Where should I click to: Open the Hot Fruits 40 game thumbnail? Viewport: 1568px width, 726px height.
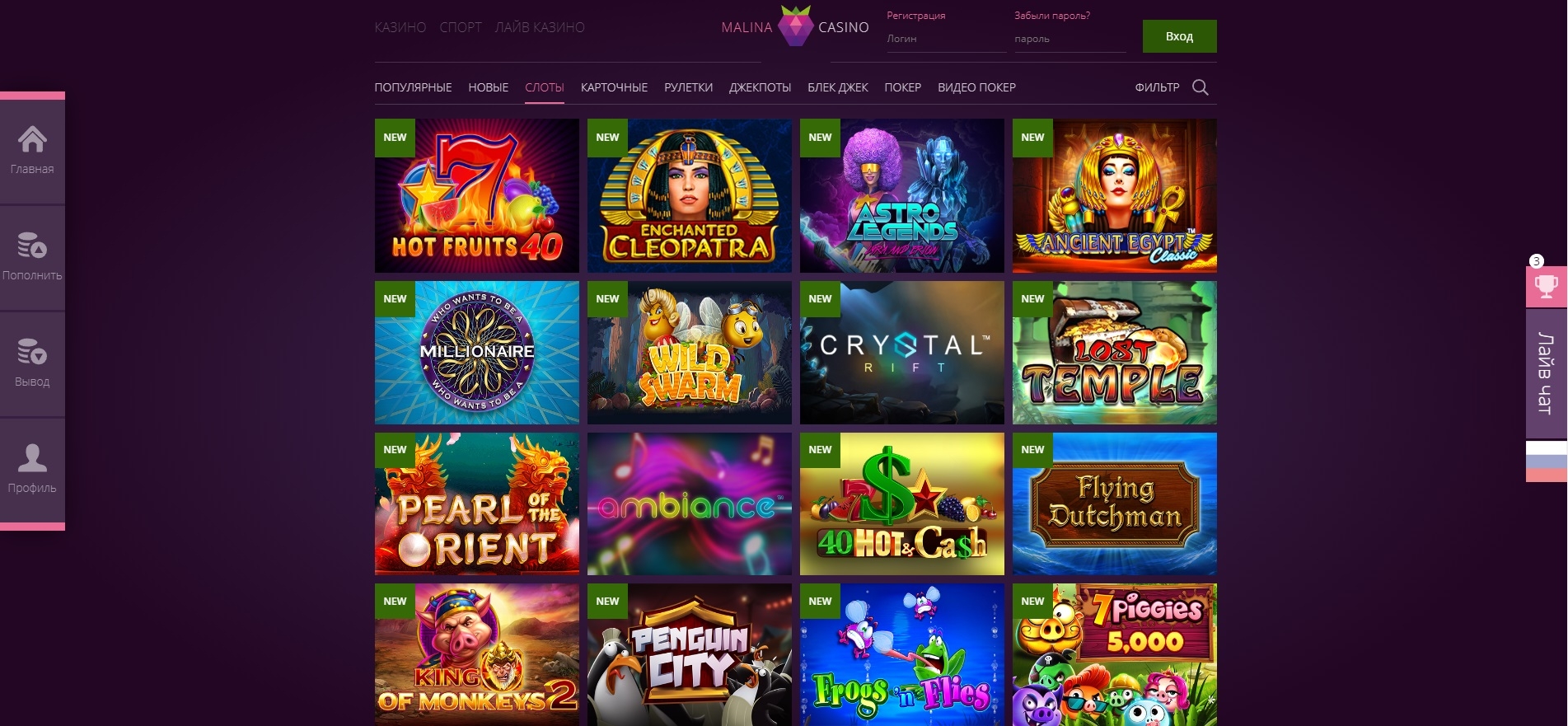pyautogui.click(x=476, y=195)
